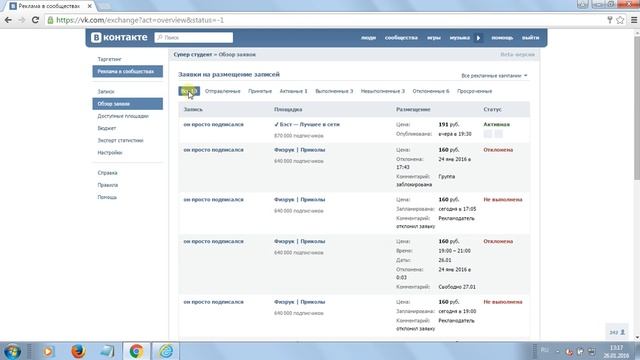This screenshot has width=640, height=360.
Task: Click the RU language indicator in the tray
Action: (x=544, y=350)
